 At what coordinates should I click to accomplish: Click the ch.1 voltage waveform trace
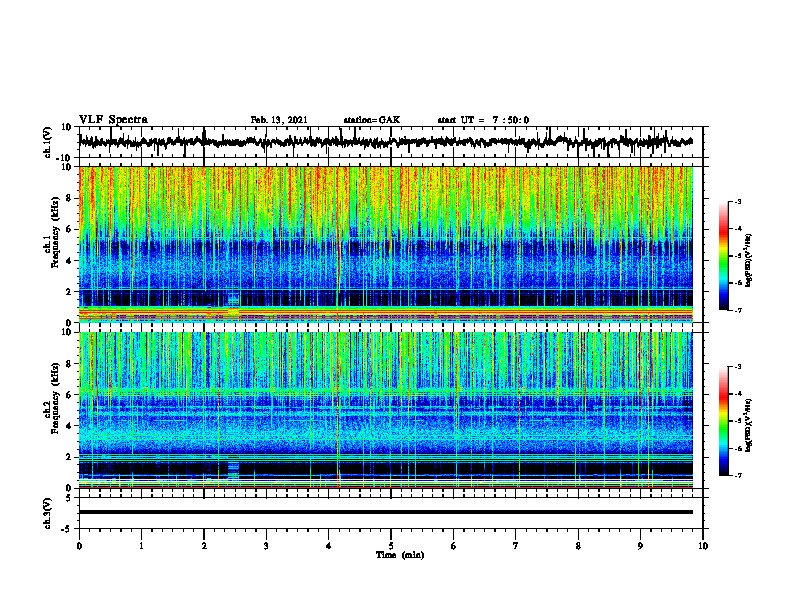pyautogui.click(x=385, y=142)
